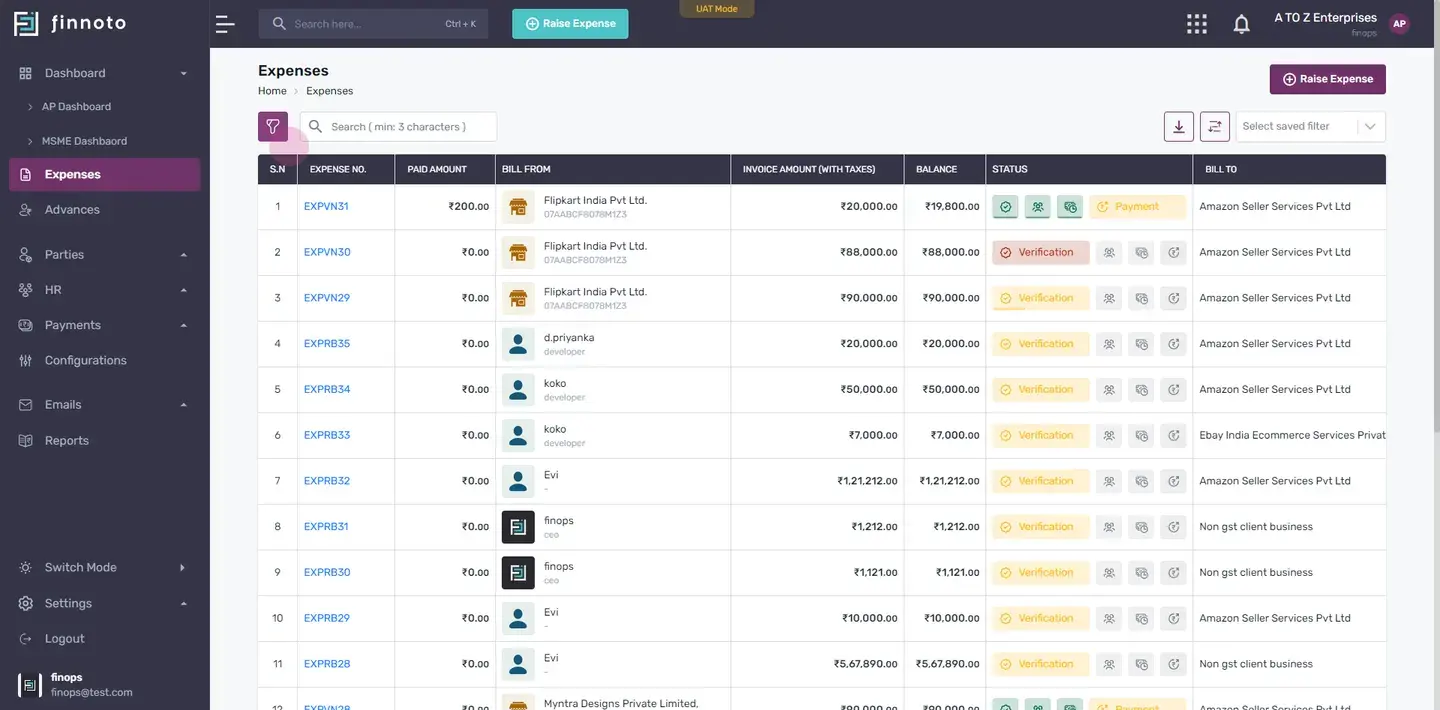
Task: Click the teal Raise Expense button in header
Action: [x=570, y=24]
